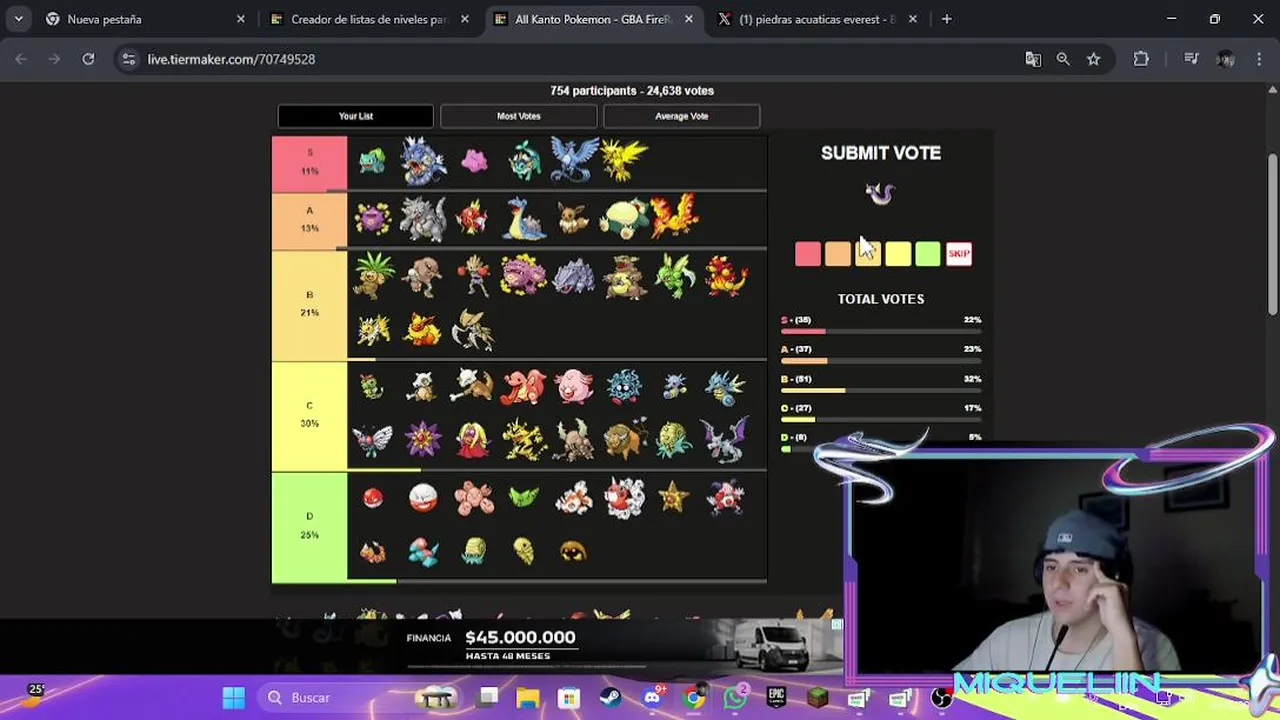
Task: Open Discord from the taskbar
Action: (652, 697)
